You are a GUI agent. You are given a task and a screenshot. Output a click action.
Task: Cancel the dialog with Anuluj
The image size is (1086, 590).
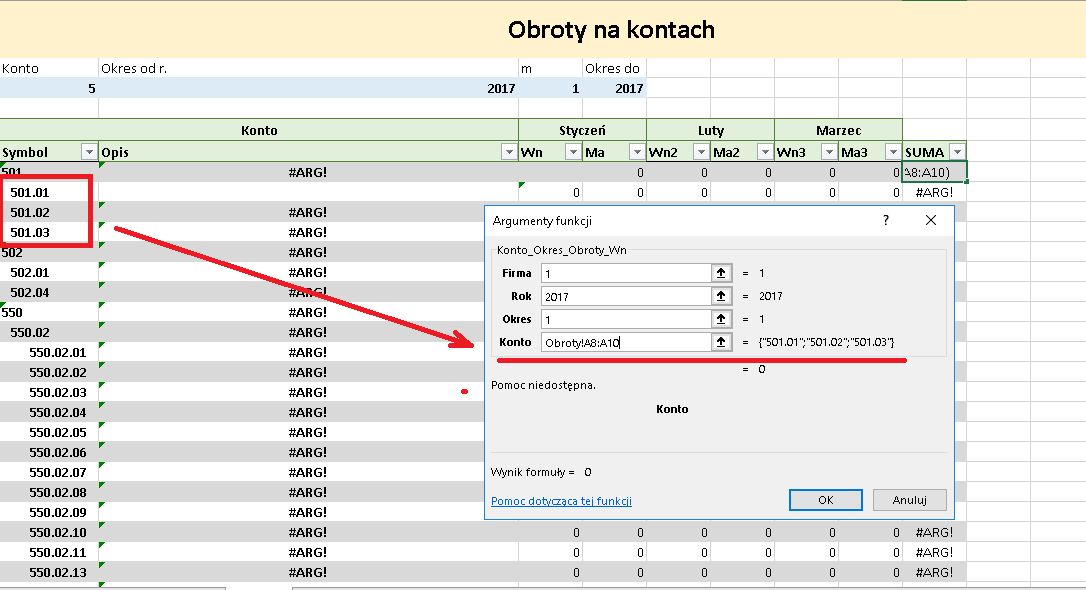909,500
